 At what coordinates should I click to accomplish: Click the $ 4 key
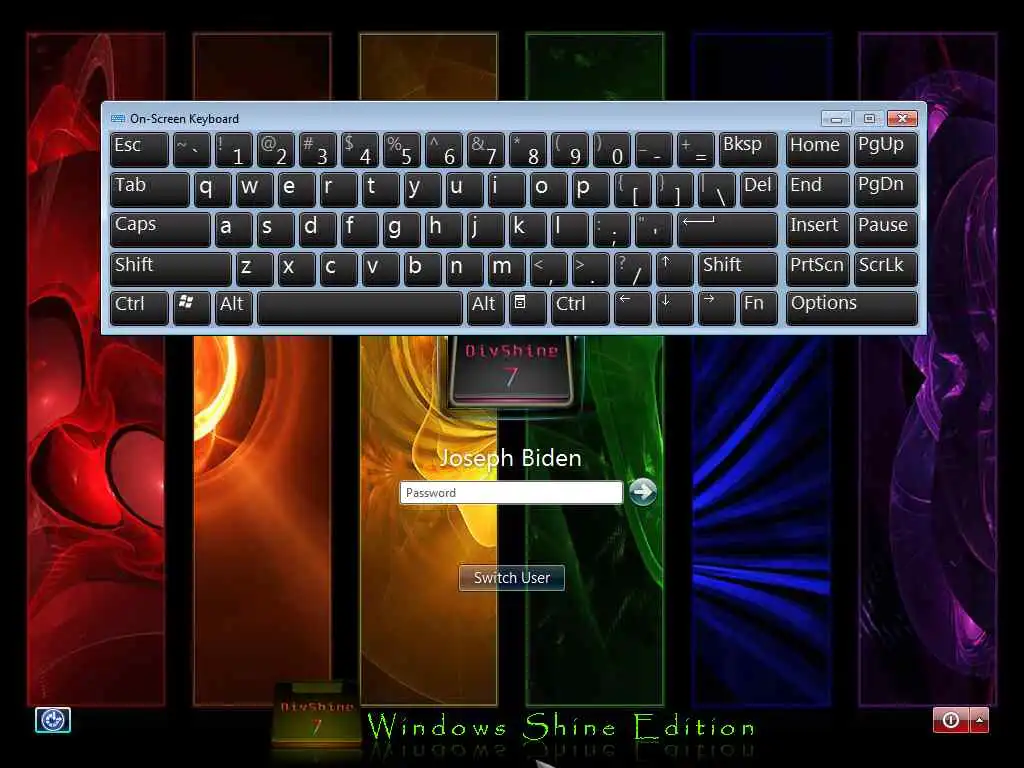(359, 150)
